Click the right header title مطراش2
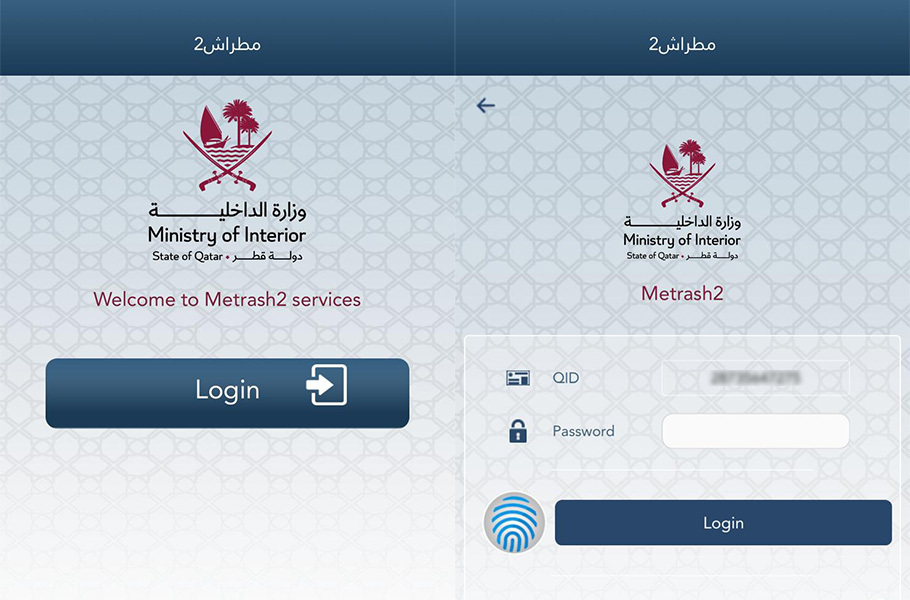This screenshot has height=600, width=910. pyautogui.click(x=682, y=45)
